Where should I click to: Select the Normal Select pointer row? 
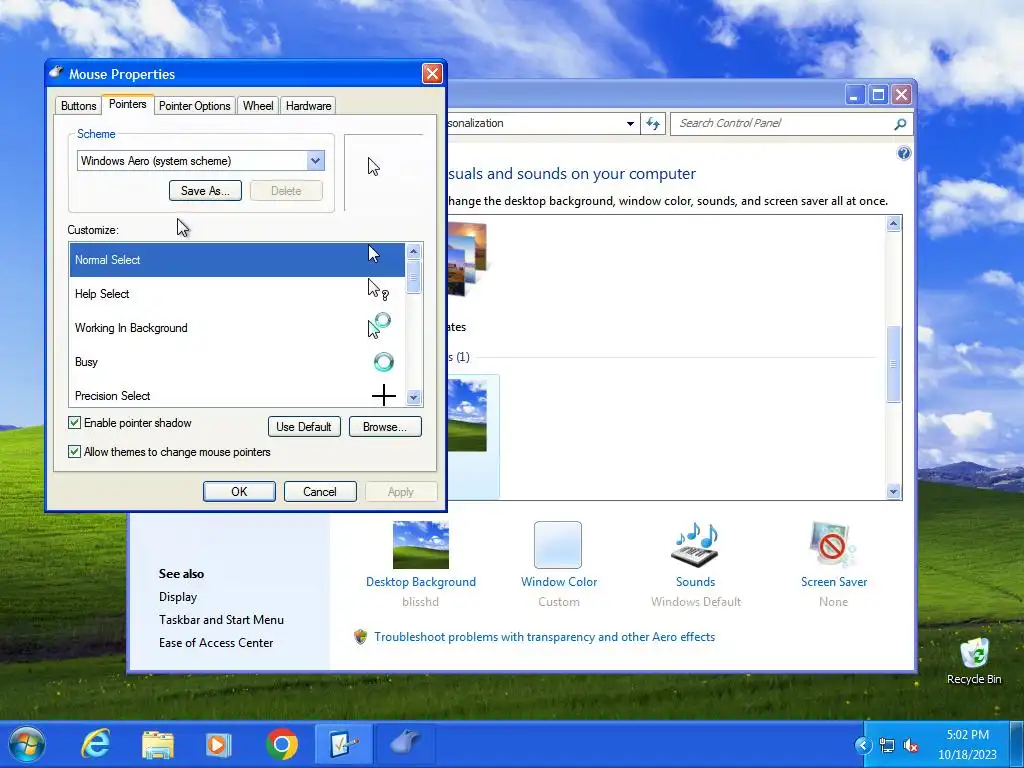(237, 260)
